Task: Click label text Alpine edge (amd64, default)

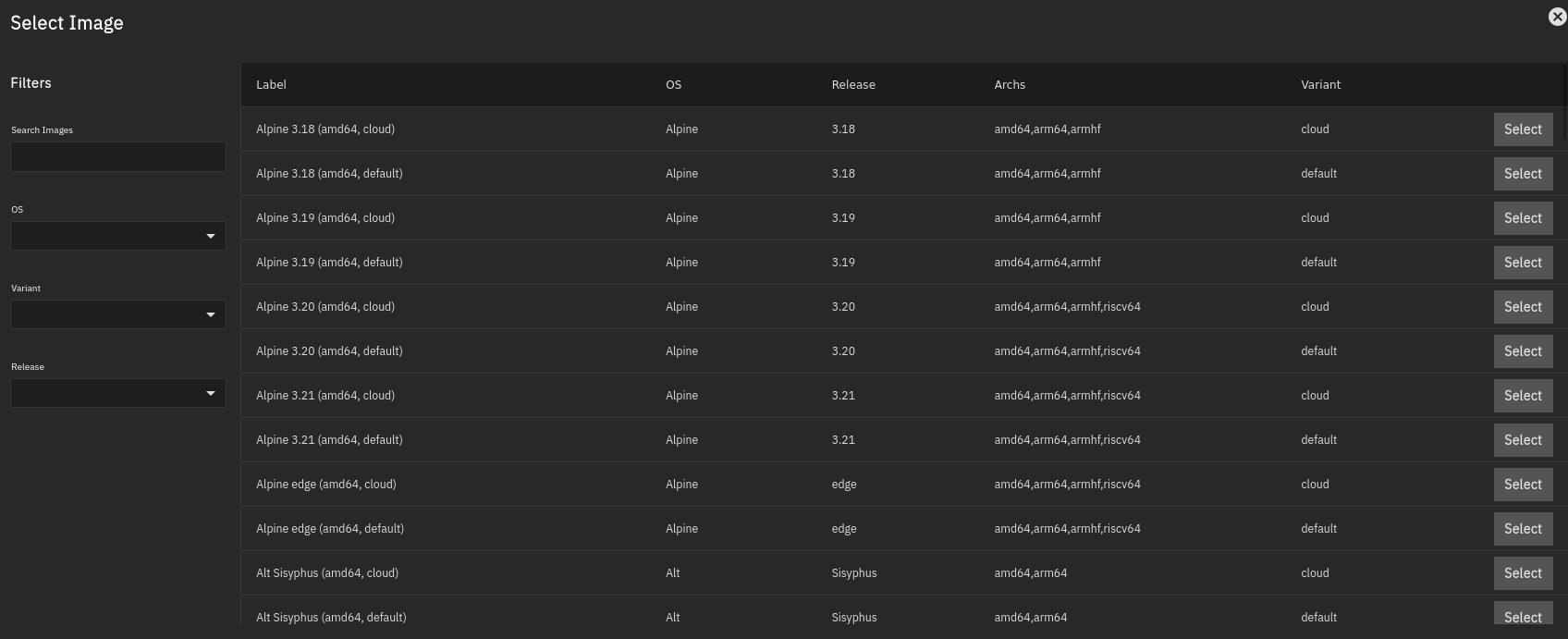Action: click(x=330, y=529)
